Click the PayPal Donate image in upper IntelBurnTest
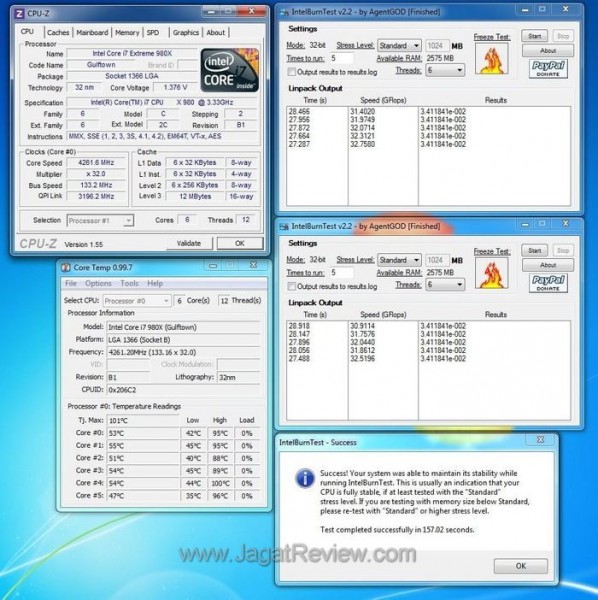Viewport: 598px width, 600px height. pyautogui.click(x=548, y=69)
